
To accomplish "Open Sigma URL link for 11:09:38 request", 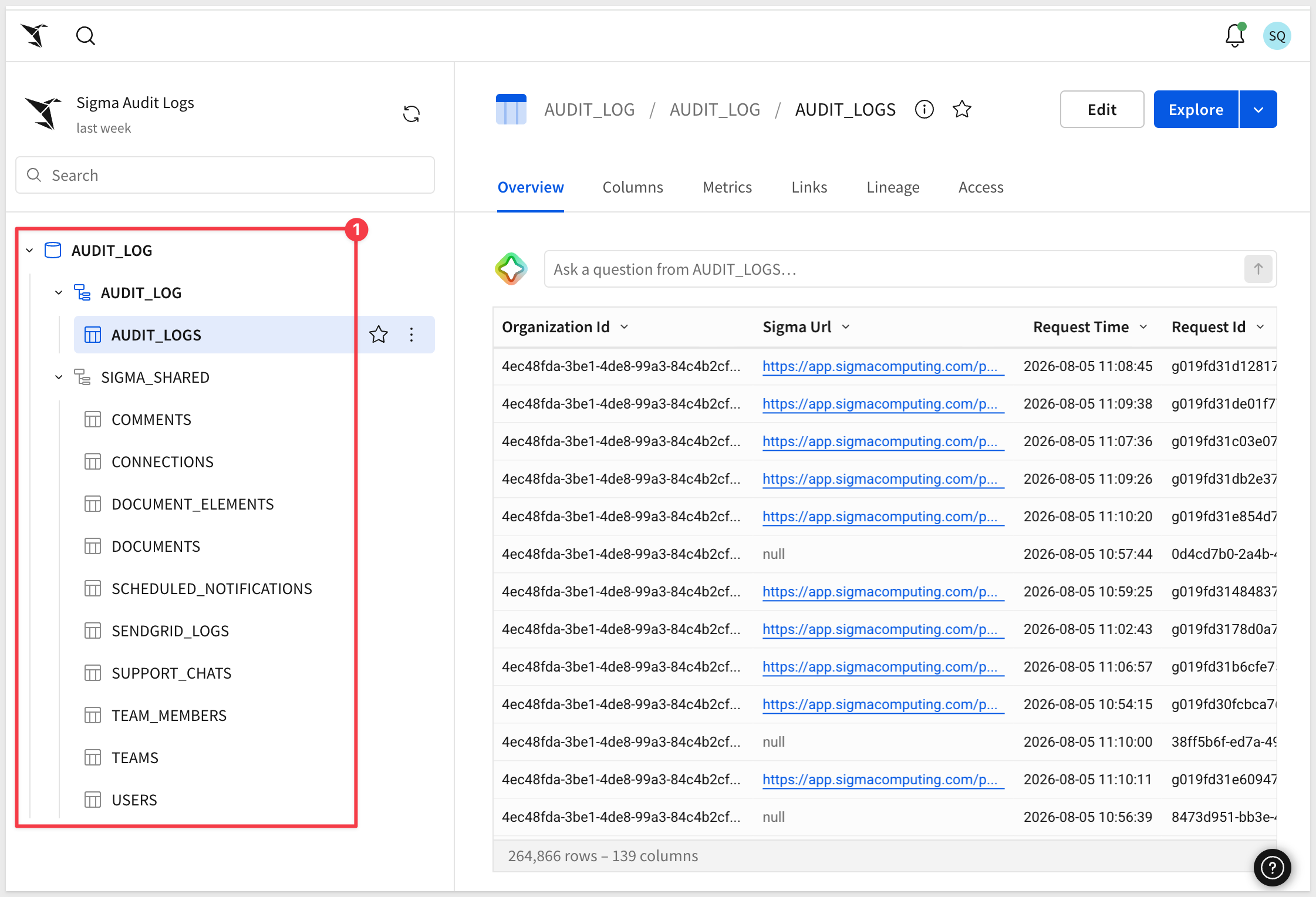I will 883,404.
